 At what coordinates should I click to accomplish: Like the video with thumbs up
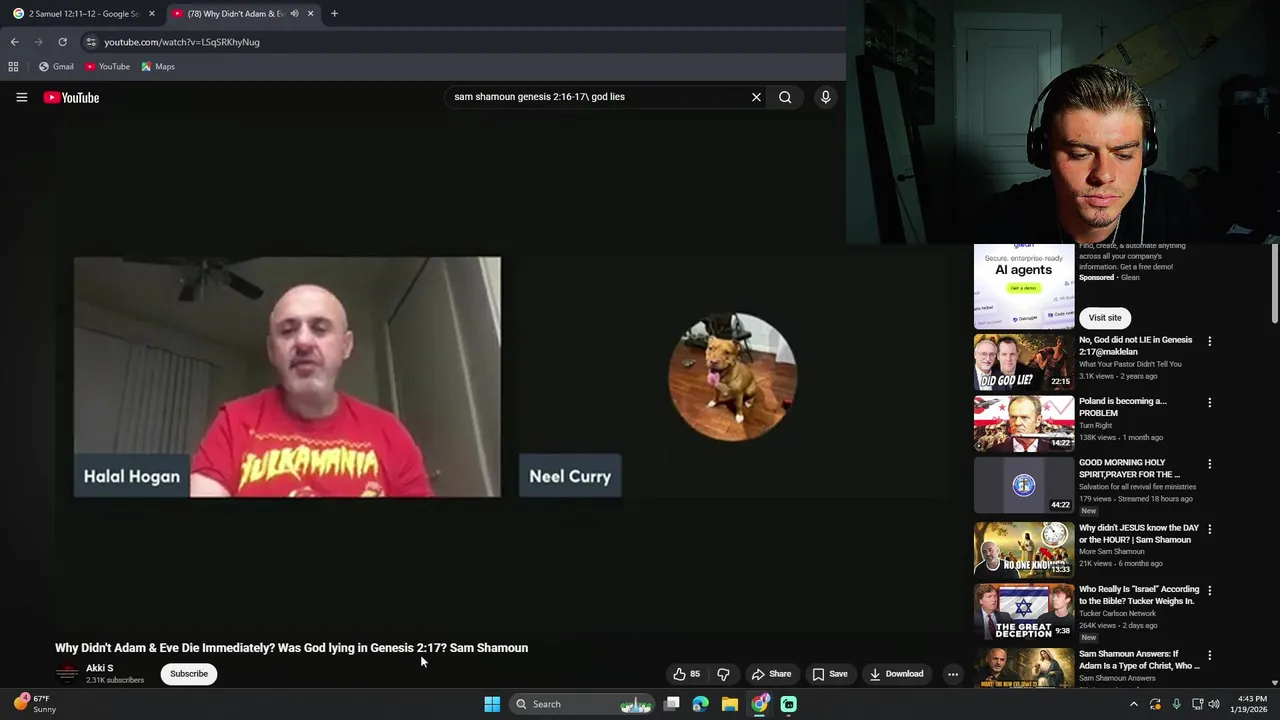pos(686,674)
